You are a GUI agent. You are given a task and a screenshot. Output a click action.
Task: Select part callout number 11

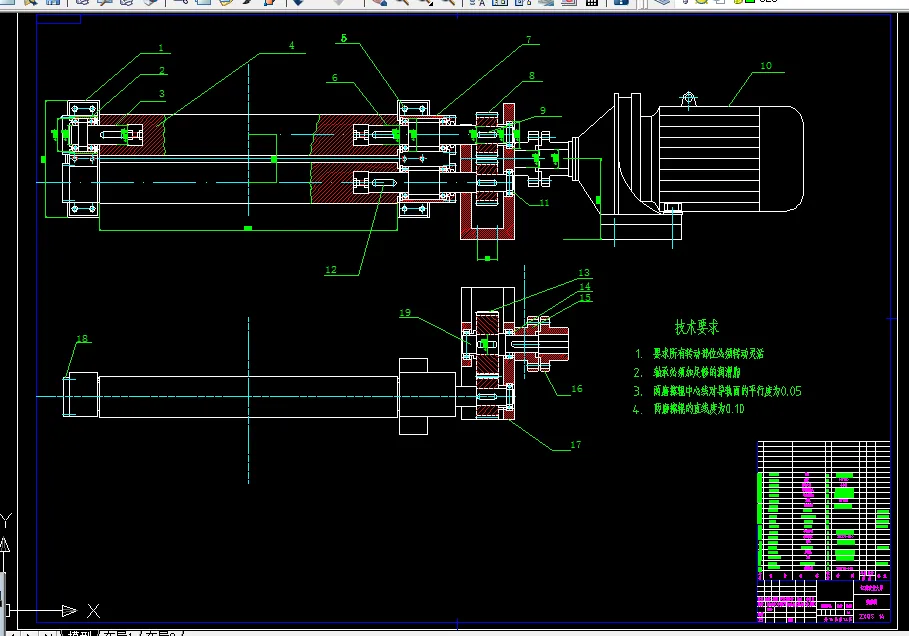click(x=544, y=203)
